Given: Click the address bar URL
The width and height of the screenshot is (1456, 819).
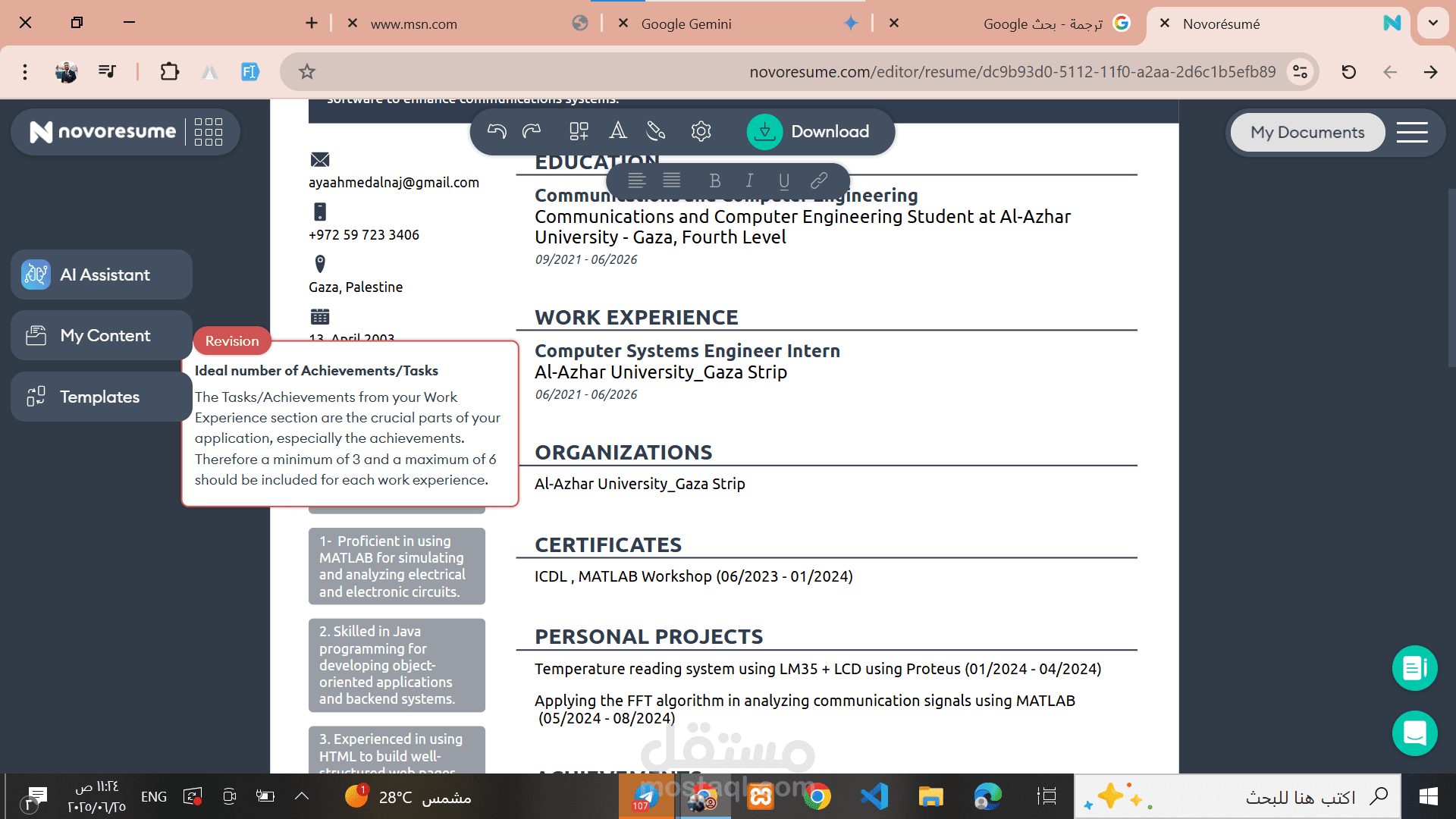Looking at the screenshot, I should [1012, 72].
